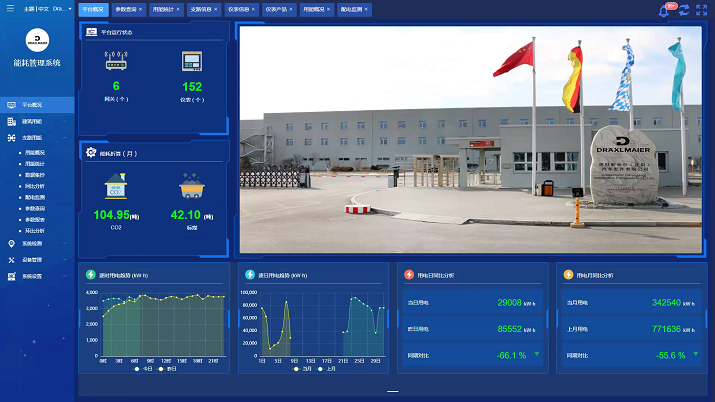The width and height of the screenshot is (715, 402).
Task: Click the meter device icon above 152
Action: click(x=191, y=61)
